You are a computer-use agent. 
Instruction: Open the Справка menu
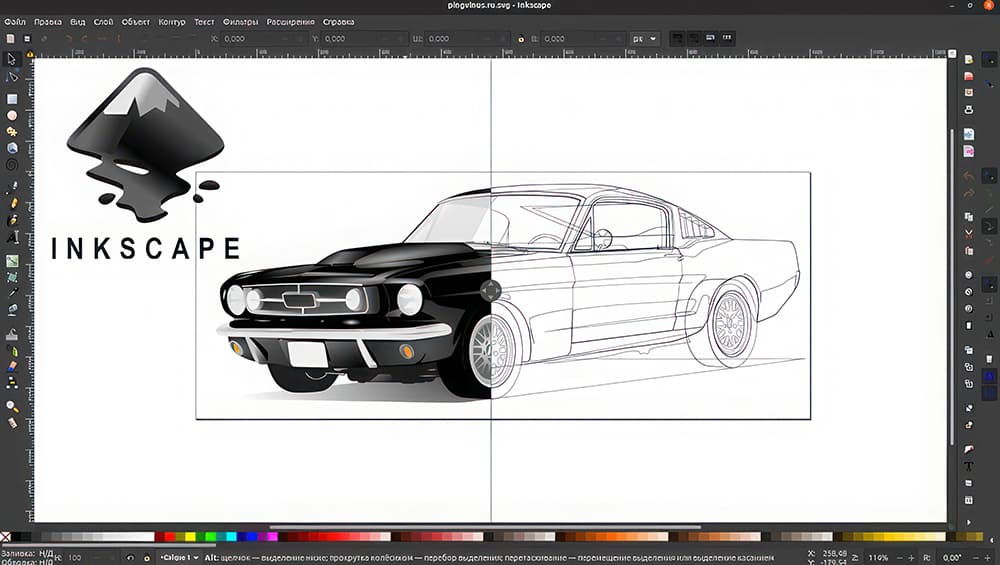[339, 22]
